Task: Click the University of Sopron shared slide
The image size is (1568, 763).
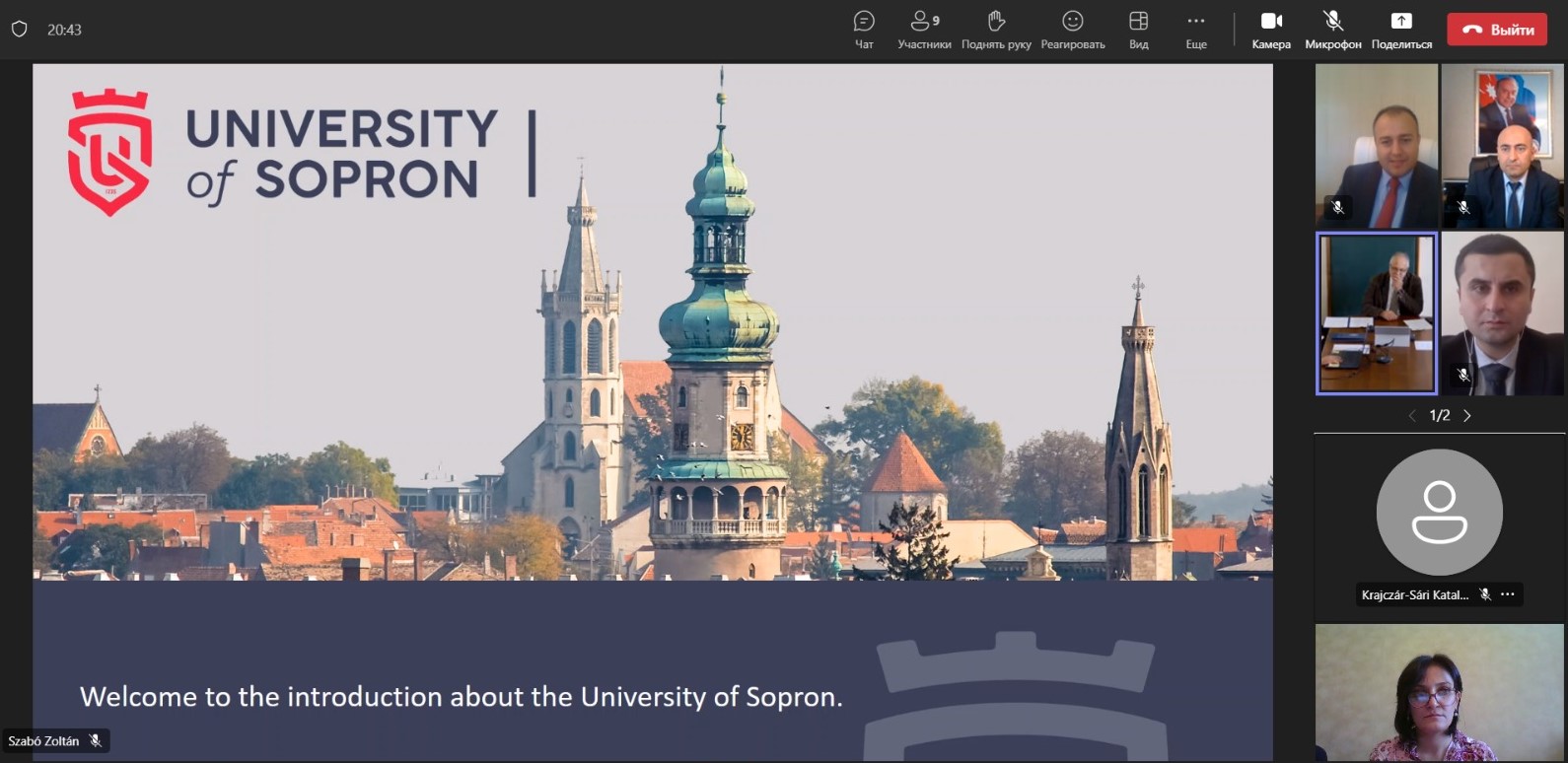Action: (x=652, y=394)
